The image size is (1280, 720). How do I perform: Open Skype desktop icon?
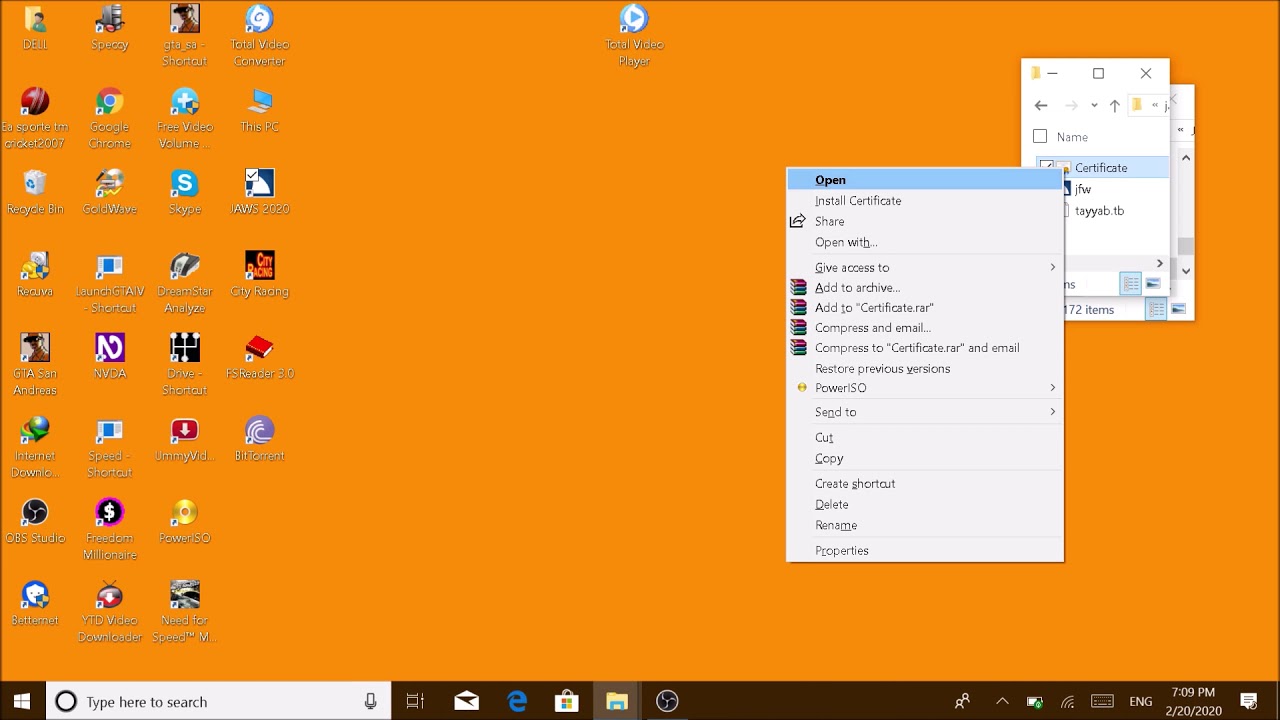coord(184,192)
